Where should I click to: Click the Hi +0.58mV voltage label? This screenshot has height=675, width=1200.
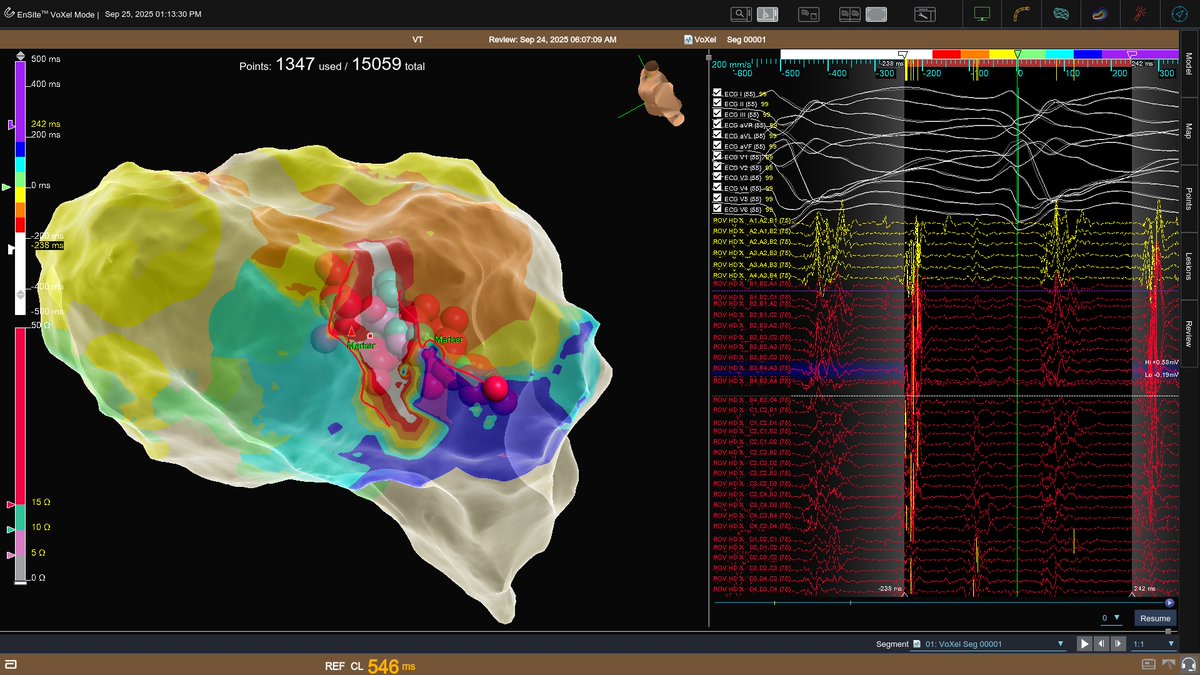pyautogui.click(x=1161, y=362)
